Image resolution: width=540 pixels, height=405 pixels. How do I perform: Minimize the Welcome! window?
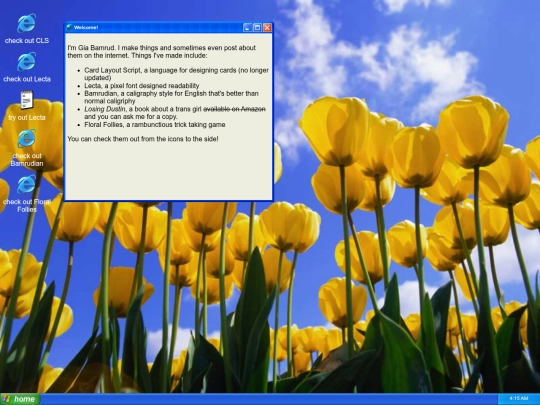247,28
